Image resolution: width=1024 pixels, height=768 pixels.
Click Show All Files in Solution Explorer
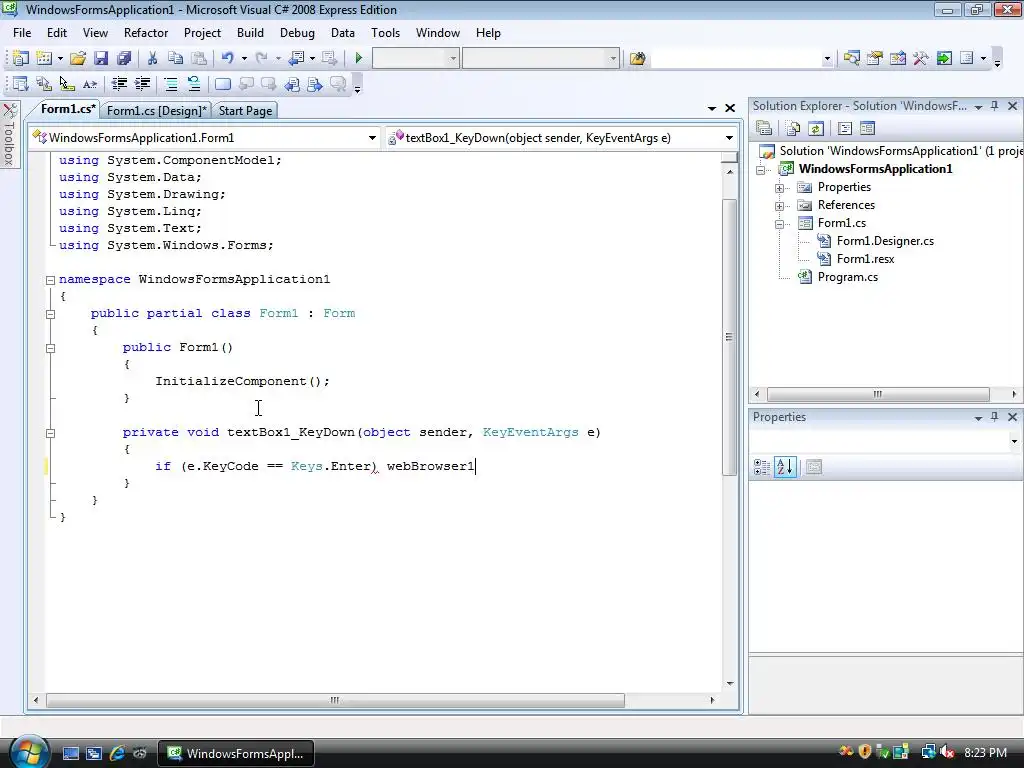(x=793, y=129)
